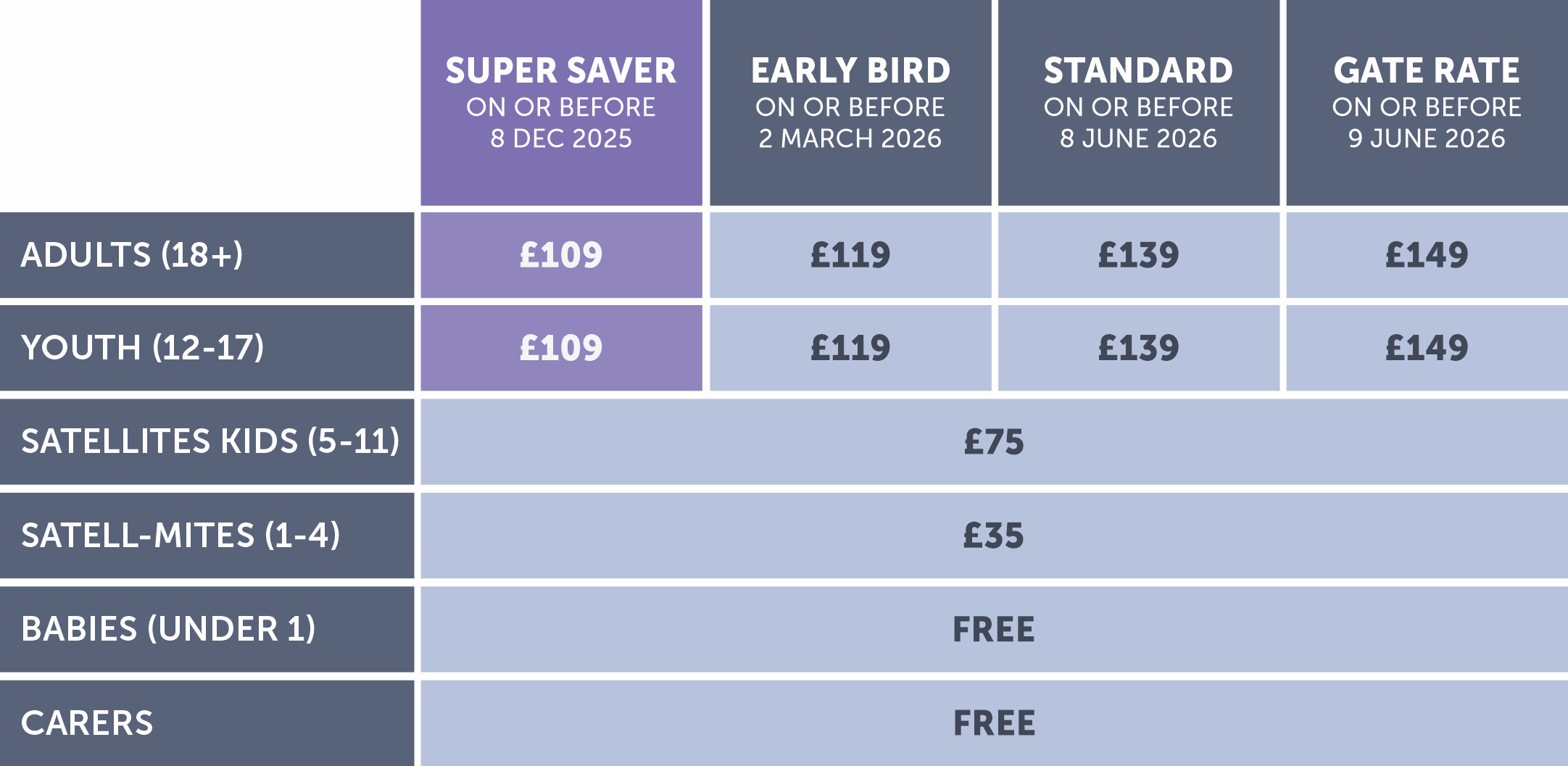Click the Adults (18+) row label
The image size is (1568, 766).
point(132,255)
